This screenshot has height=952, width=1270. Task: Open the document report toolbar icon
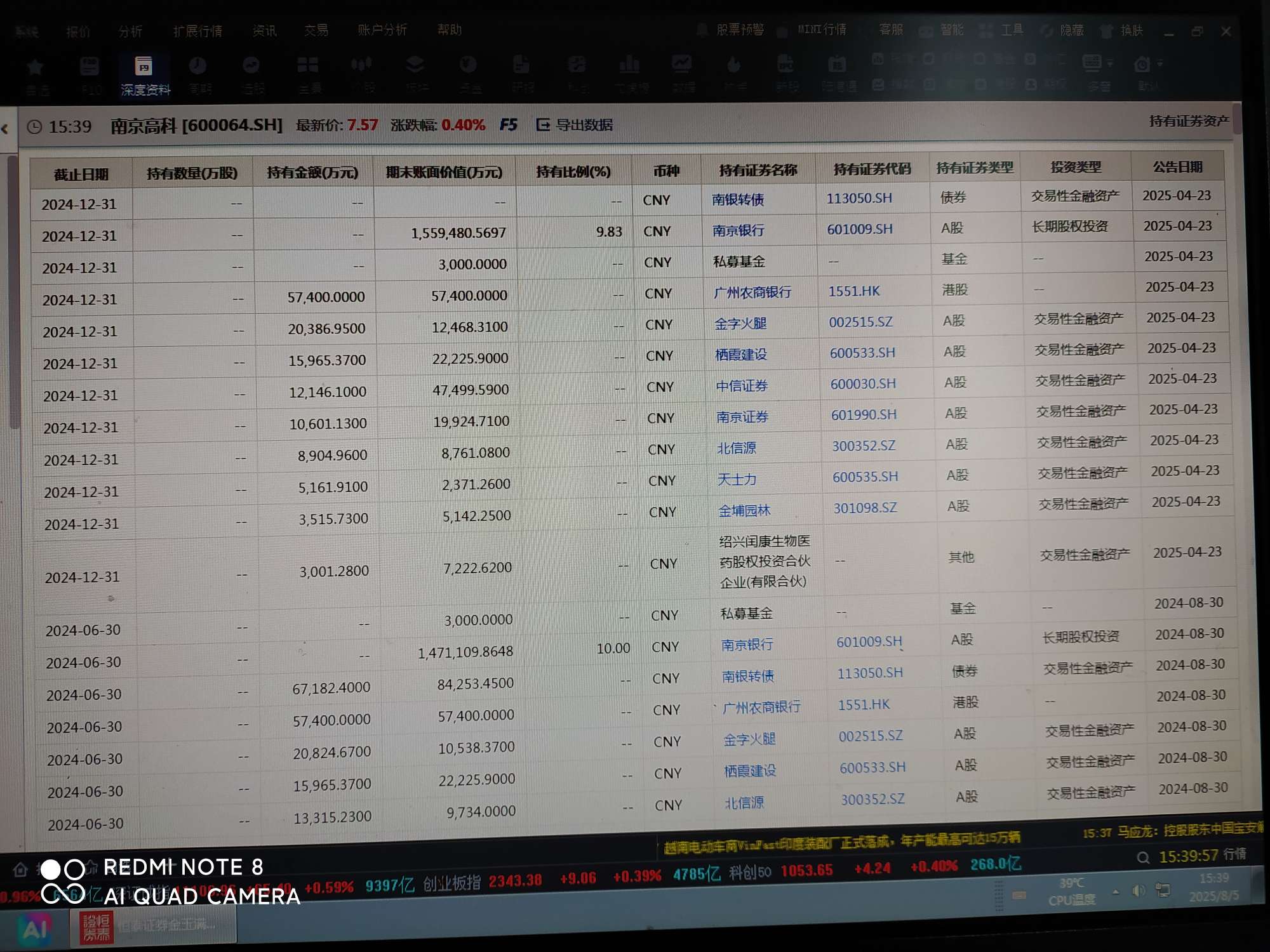[x=521, y=64]
